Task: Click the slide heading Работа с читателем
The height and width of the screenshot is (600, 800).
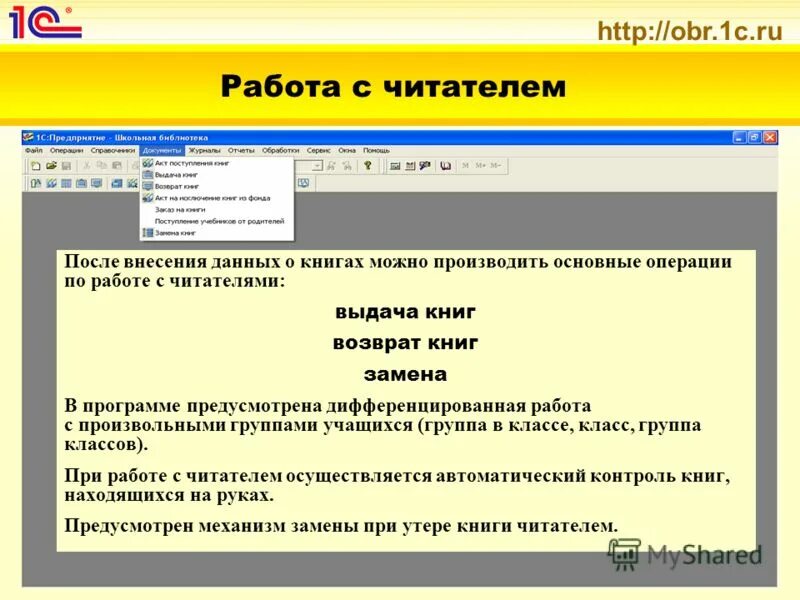Action: click(393, 86)
